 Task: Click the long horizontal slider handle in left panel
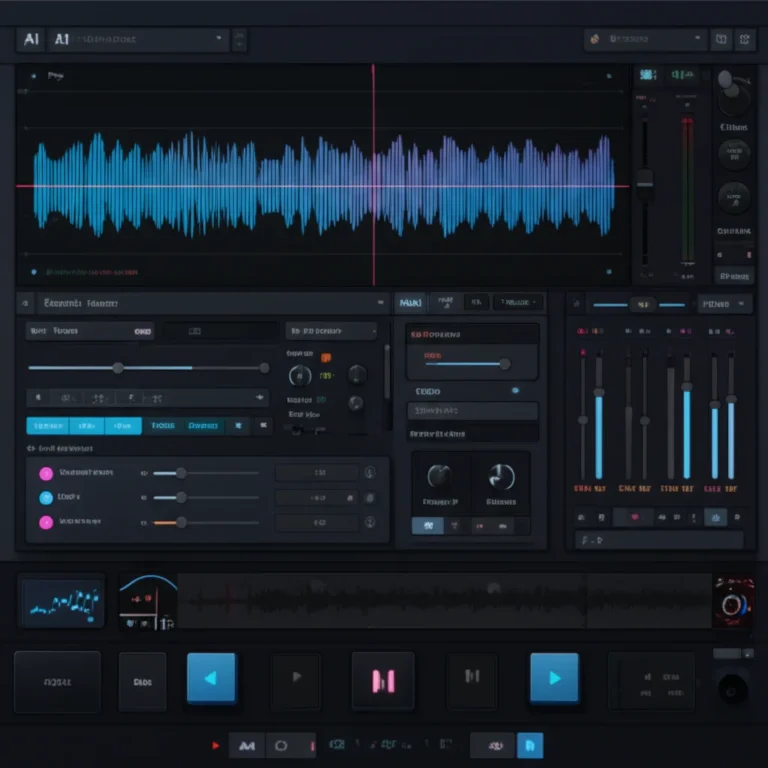click(118, 368)
